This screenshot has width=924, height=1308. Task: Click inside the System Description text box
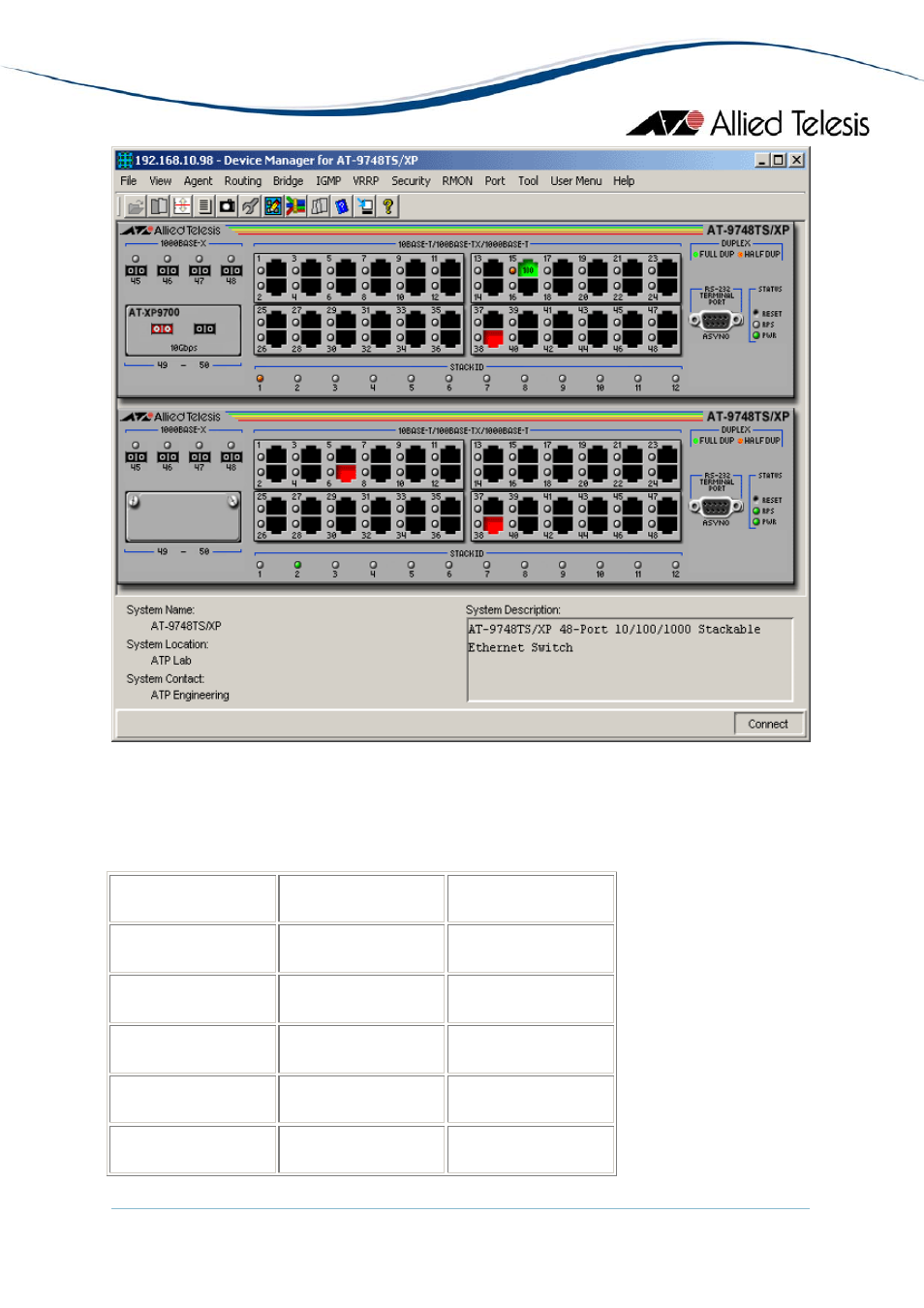(x=631, y=660)
